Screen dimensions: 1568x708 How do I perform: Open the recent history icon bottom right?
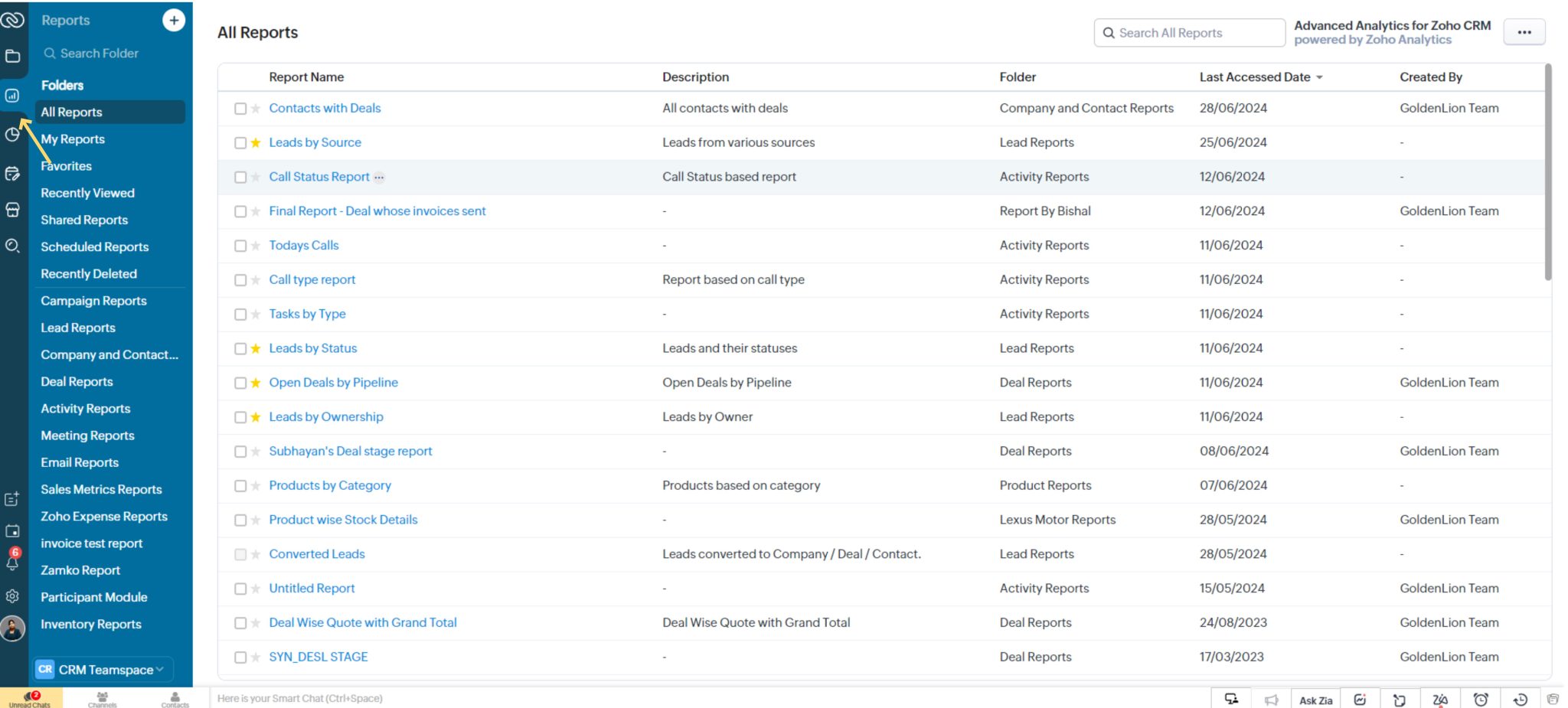pos(1521,699)
